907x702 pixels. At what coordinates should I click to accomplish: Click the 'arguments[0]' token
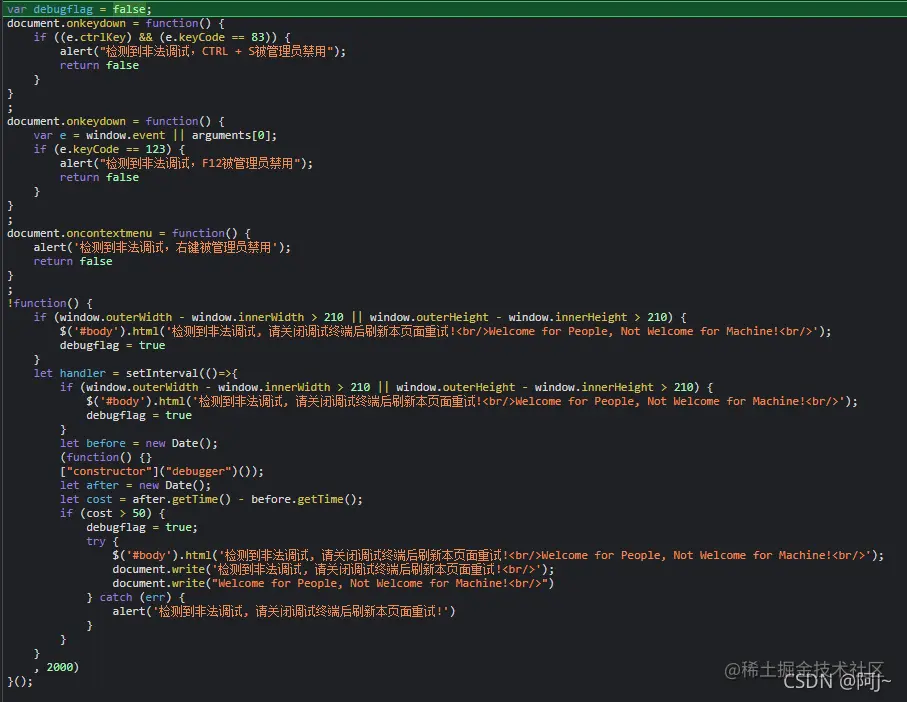(231, 135)
